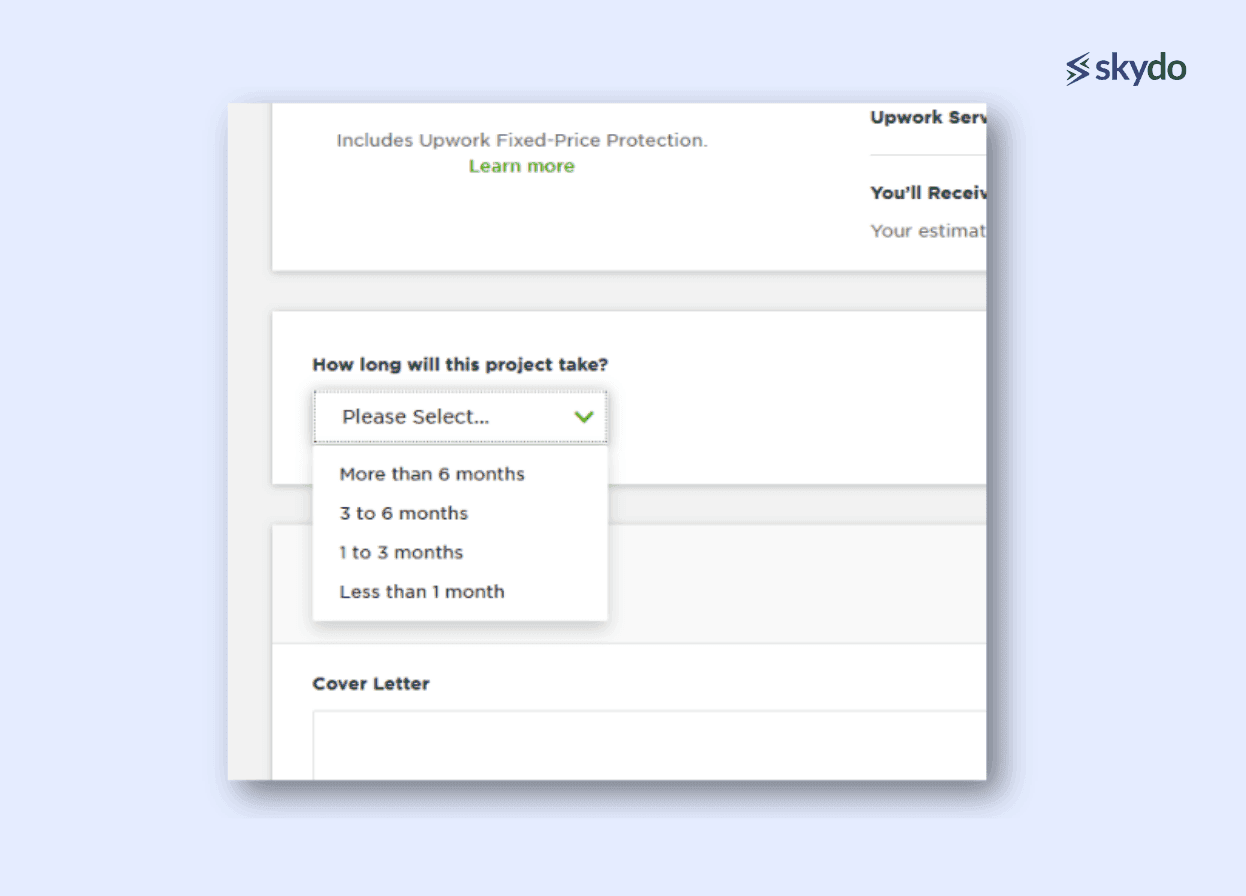Screen dimensions: 1246x896
Task: Click the truncated "Upwork Serv" fee heading
Action: [927, 118]
